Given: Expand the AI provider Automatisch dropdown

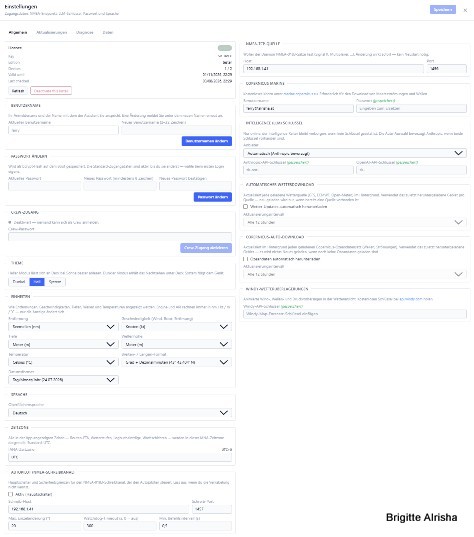Looking at the screenshot, I should coord(355,153).
